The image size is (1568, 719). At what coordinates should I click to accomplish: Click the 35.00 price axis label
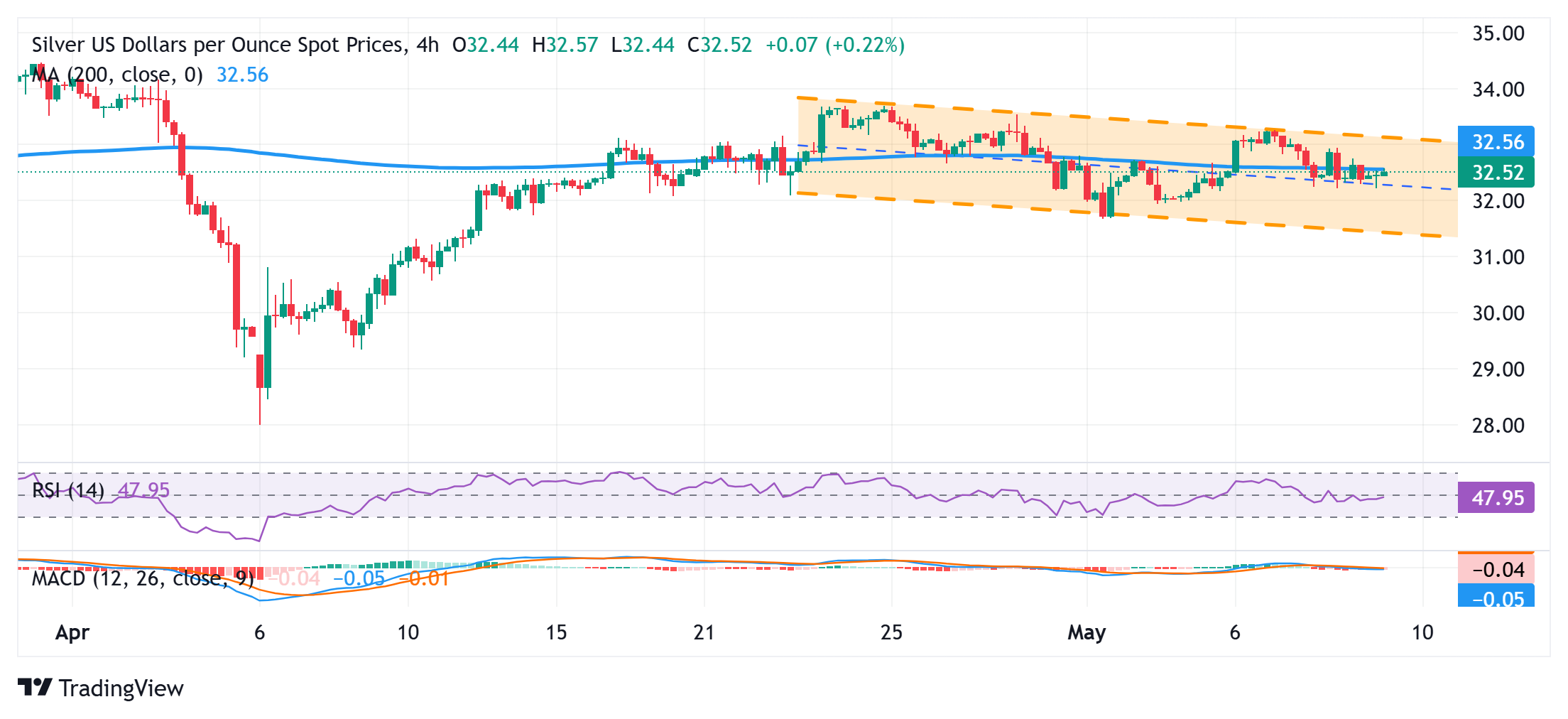[x=1498, y=33]
